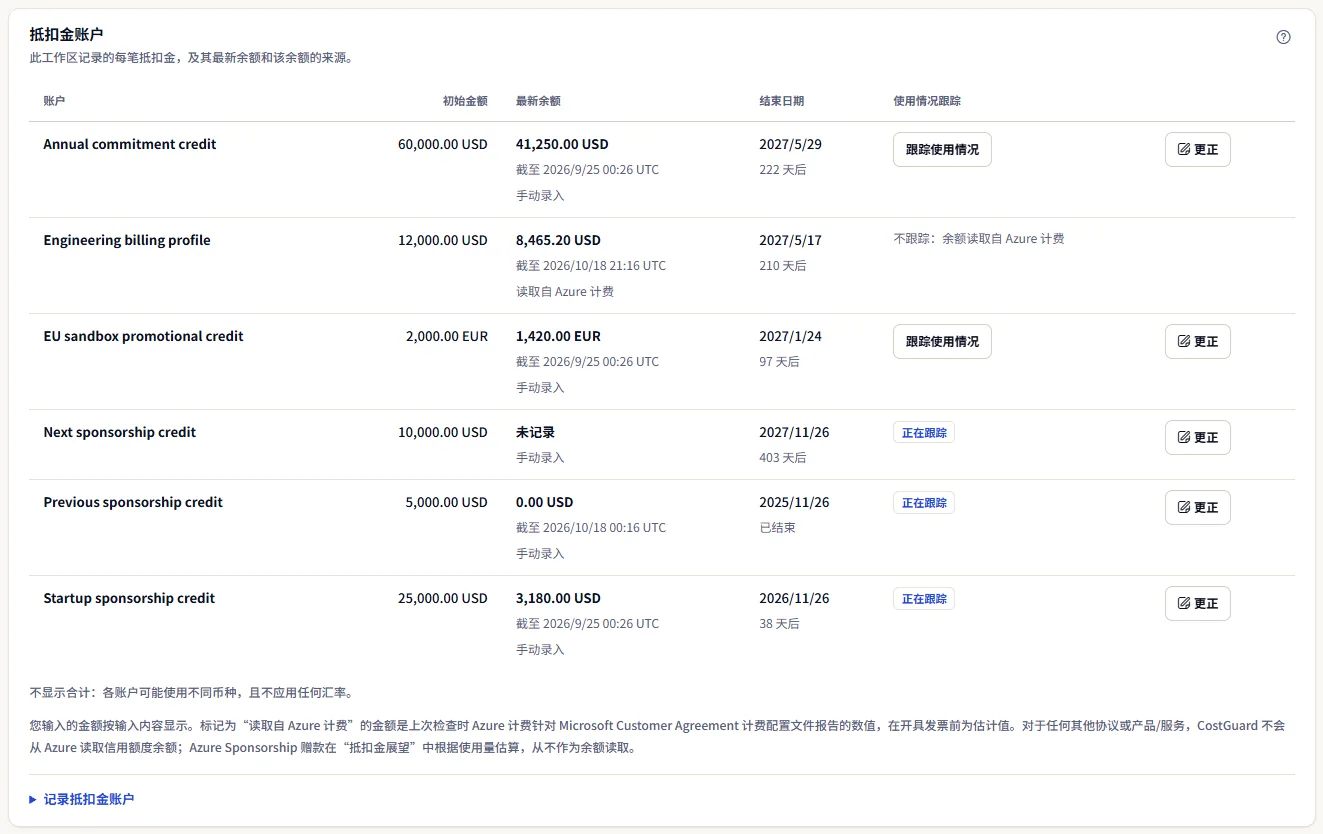Click the 2,000.00 EUR initial amount
The height and width of the screenshot is (834, 1323).
click(447, 336)
